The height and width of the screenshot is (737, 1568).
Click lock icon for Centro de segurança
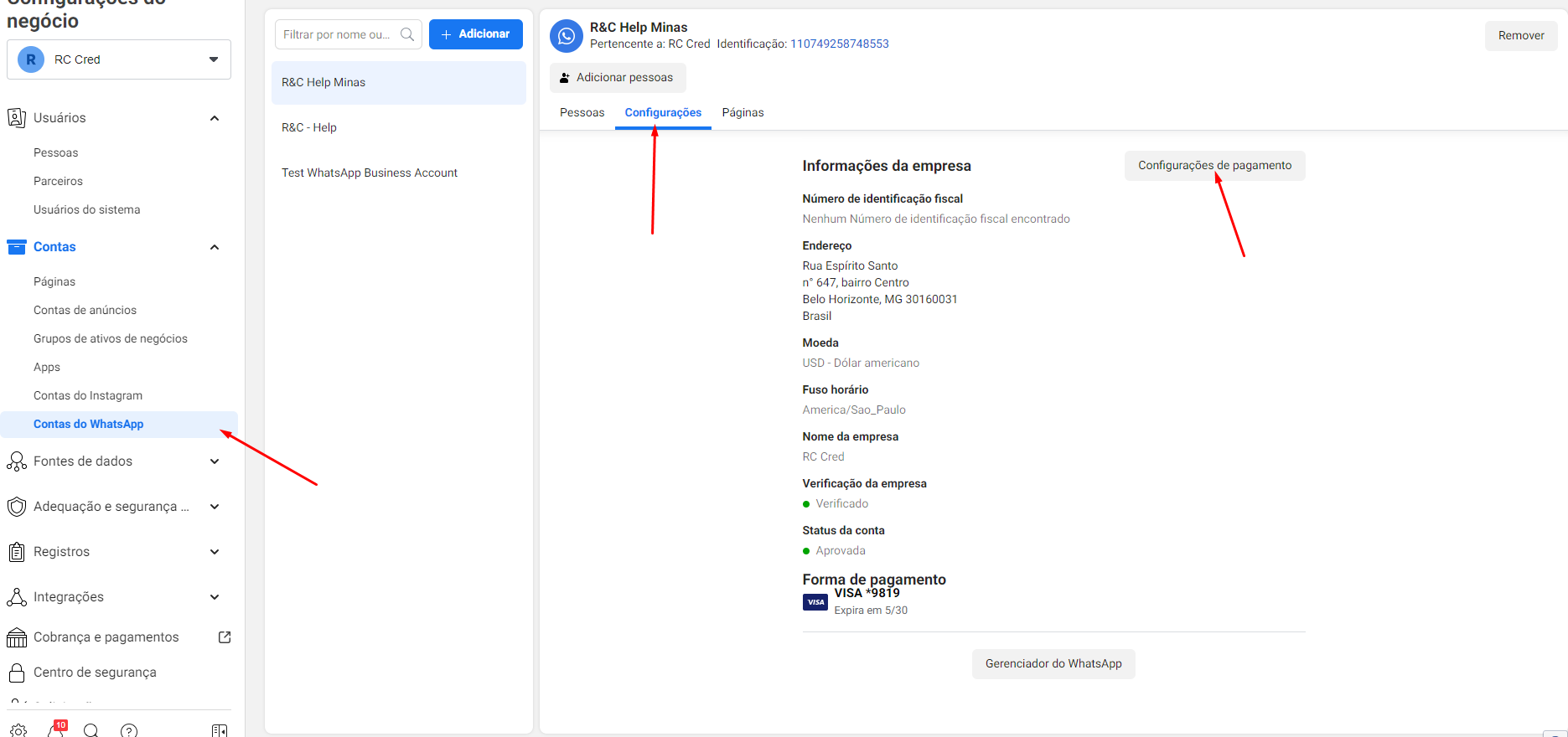tap(17, 673)
